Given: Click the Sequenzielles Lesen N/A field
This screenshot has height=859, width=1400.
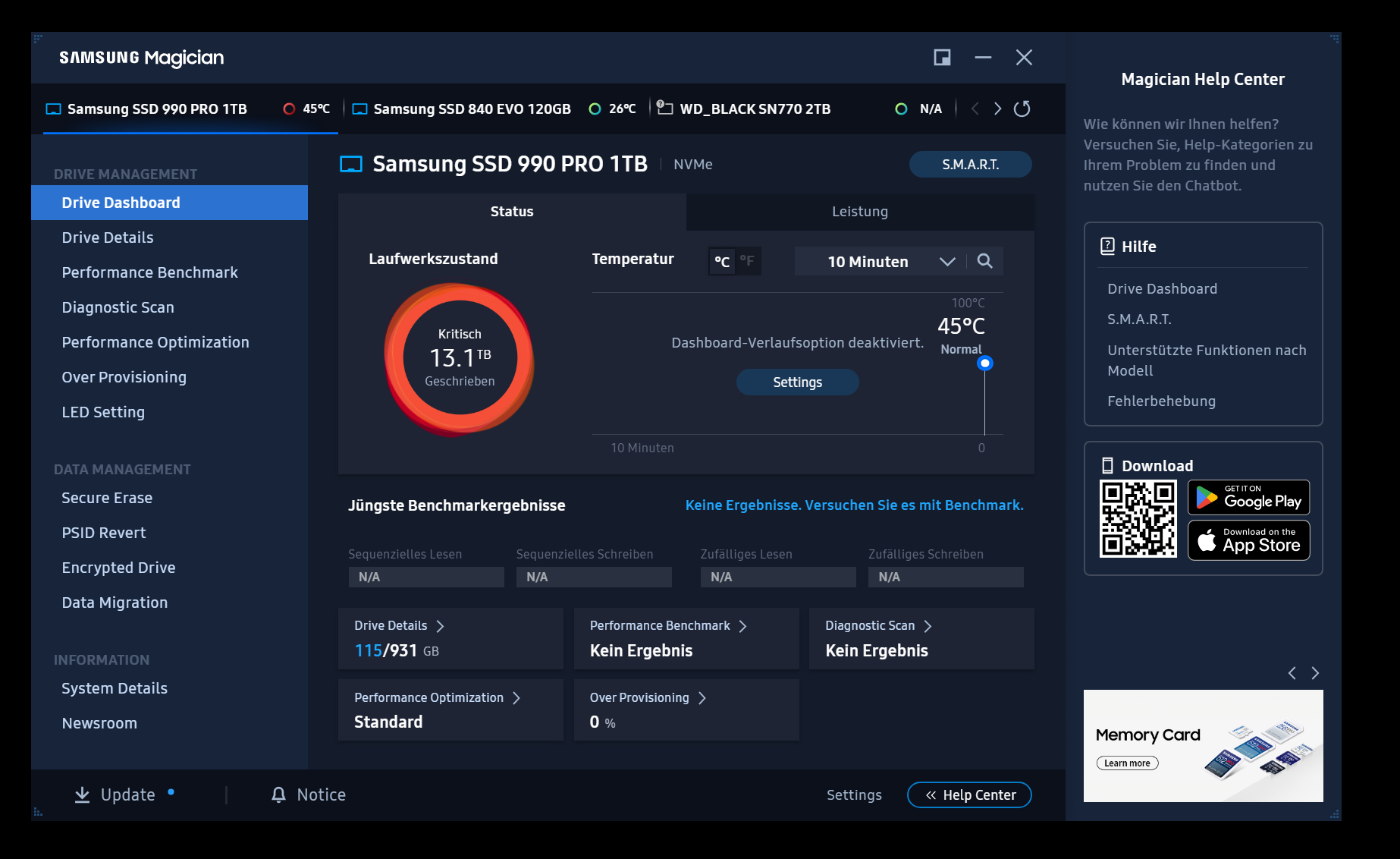Looking at the screenshot, I should tap(426, 577).
